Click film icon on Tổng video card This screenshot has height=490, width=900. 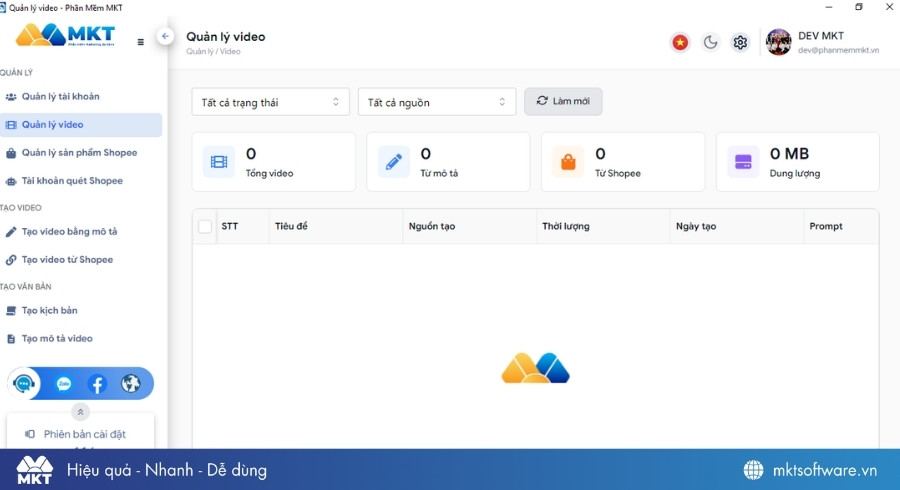click(x=219, y=162)
